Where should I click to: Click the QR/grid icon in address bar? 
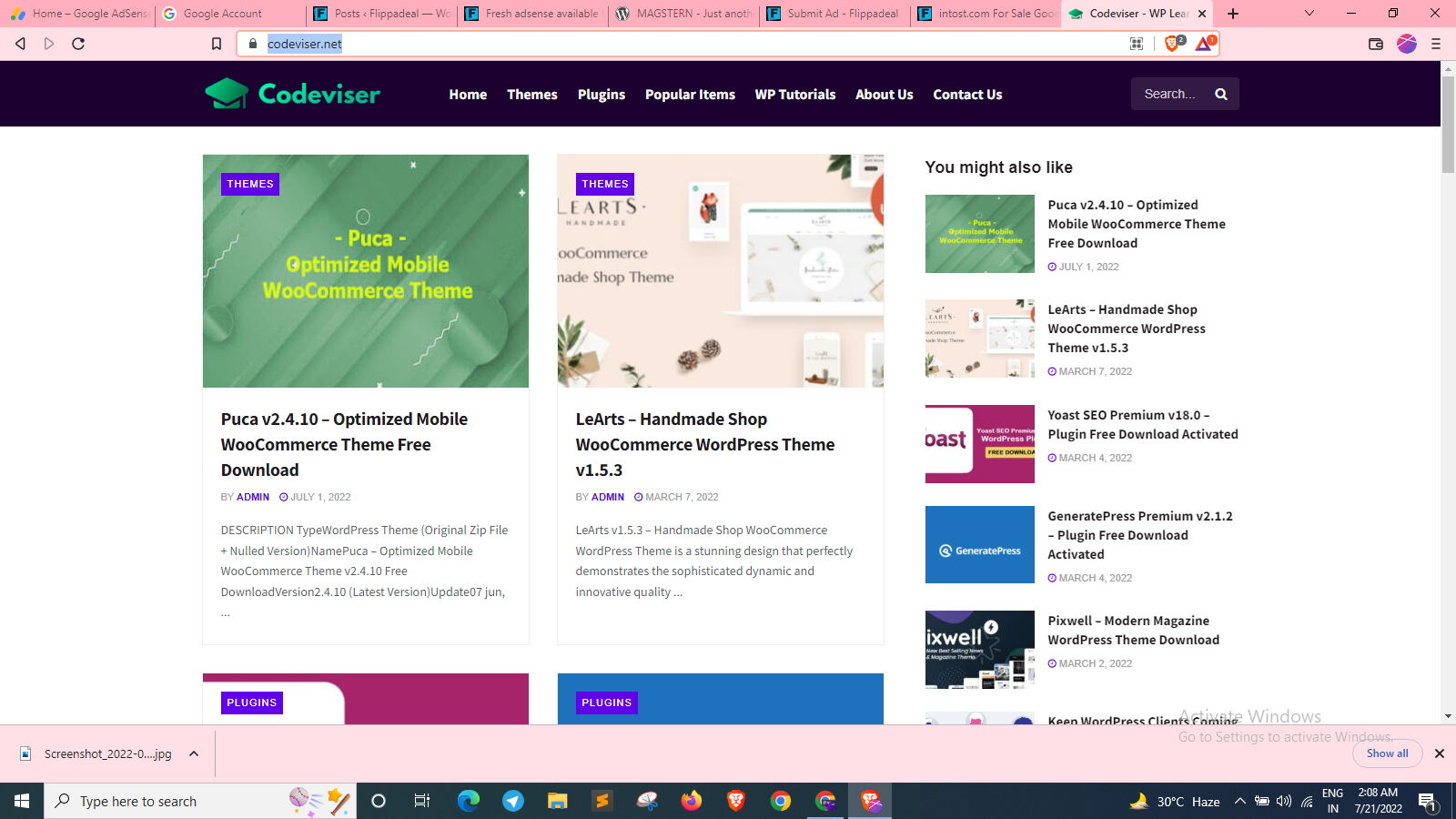click(x=1137, y=44)
